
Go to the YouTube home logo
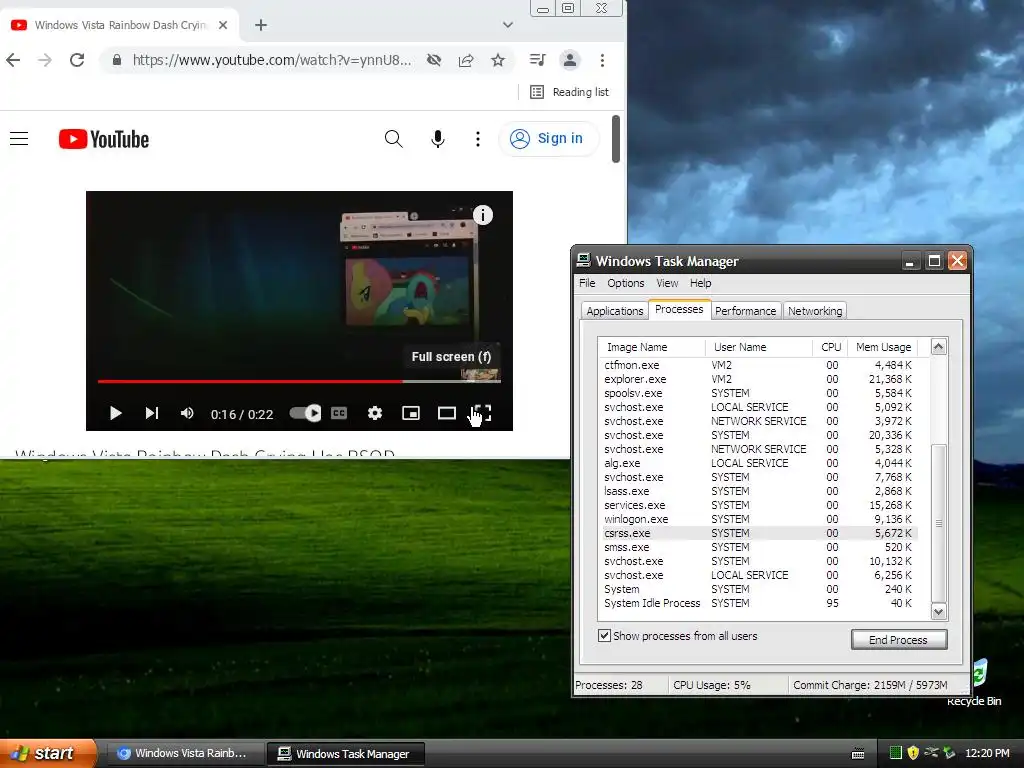click(104, 139)
